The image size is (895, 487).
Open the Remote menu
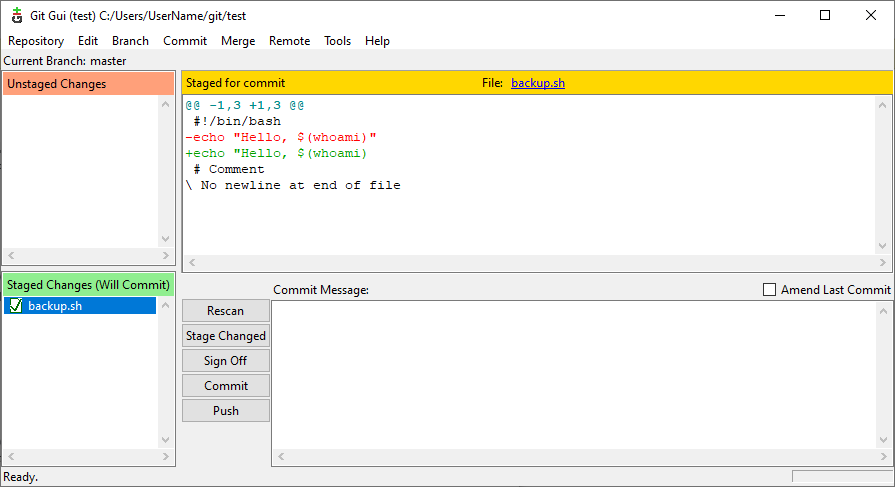click(x=289, y=41)
